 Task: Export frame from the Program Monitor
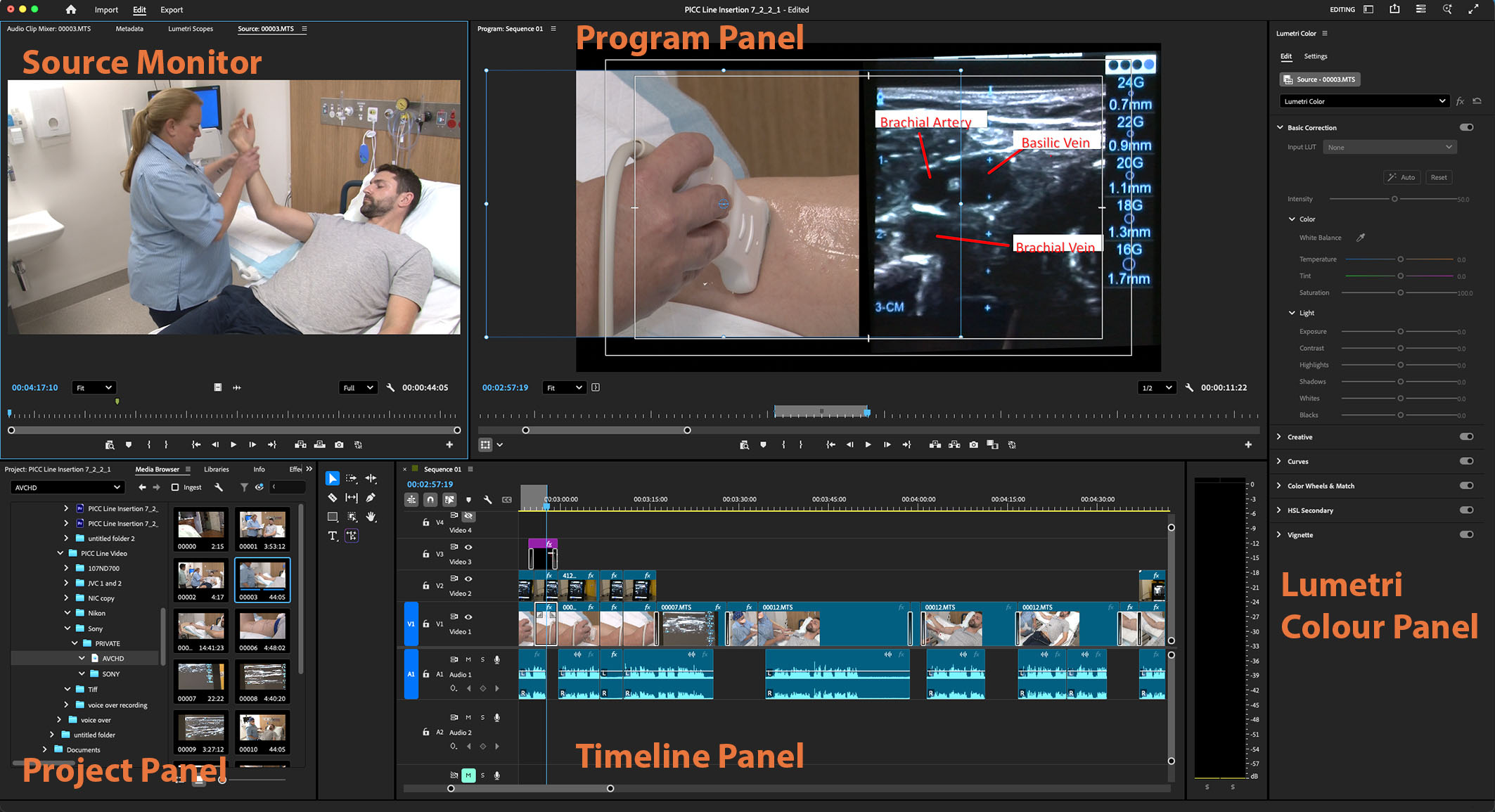point(973,445)
